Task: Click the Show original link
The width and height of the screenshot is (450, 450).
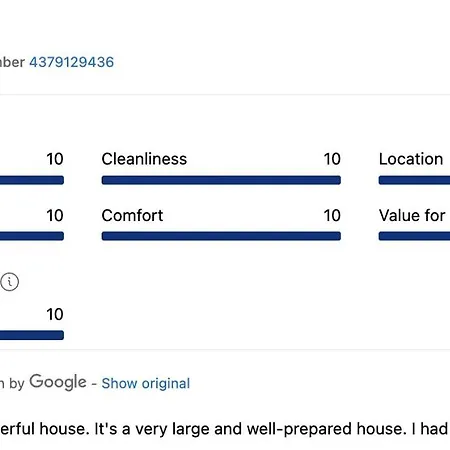Action: pos(146,383)
